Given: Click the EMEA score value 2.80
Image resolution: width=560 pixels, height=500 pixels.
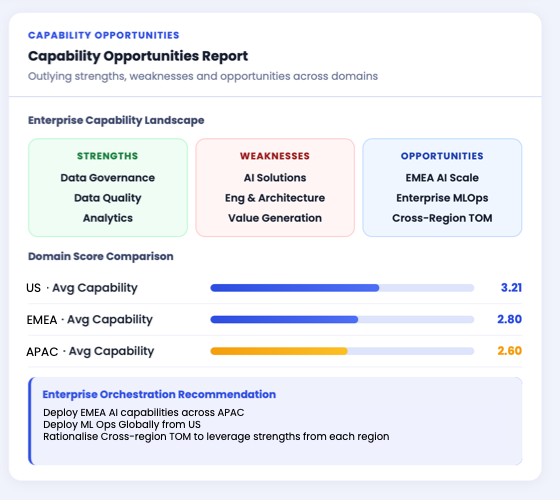Looking at the screenshot, I should pyautogui.click(x=509, y=319).
